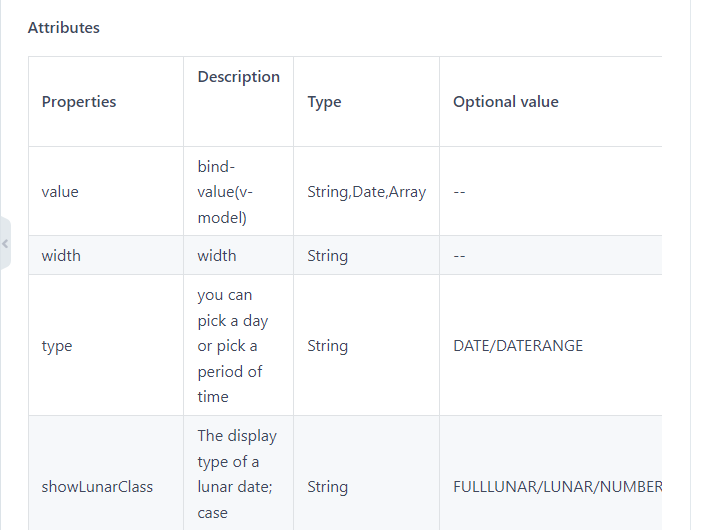Click the 'width' description cell
Screen dimensions: 711x530
[217, 256]
